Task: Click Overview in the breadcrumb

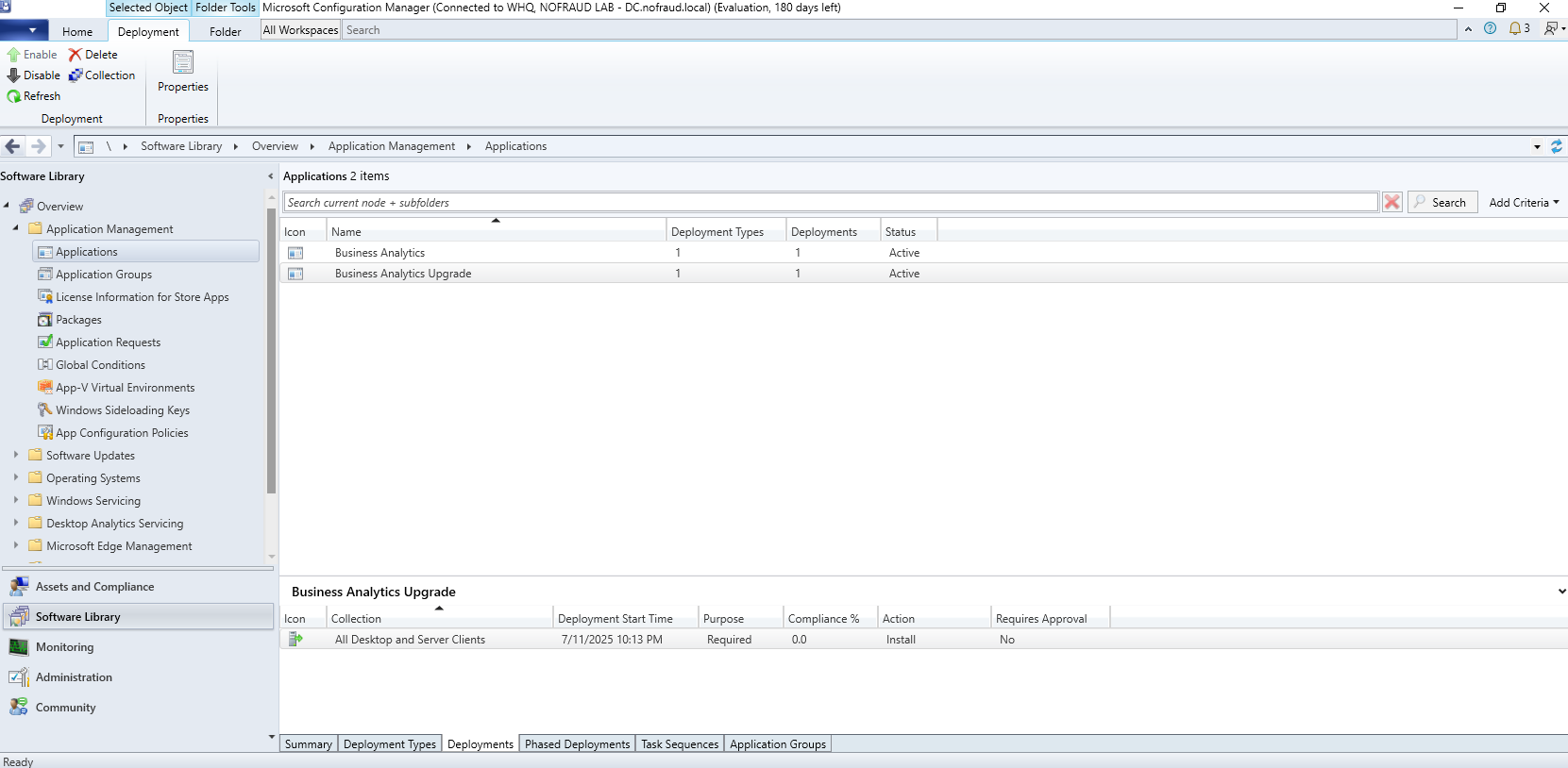Action: [x=275, y=146]
